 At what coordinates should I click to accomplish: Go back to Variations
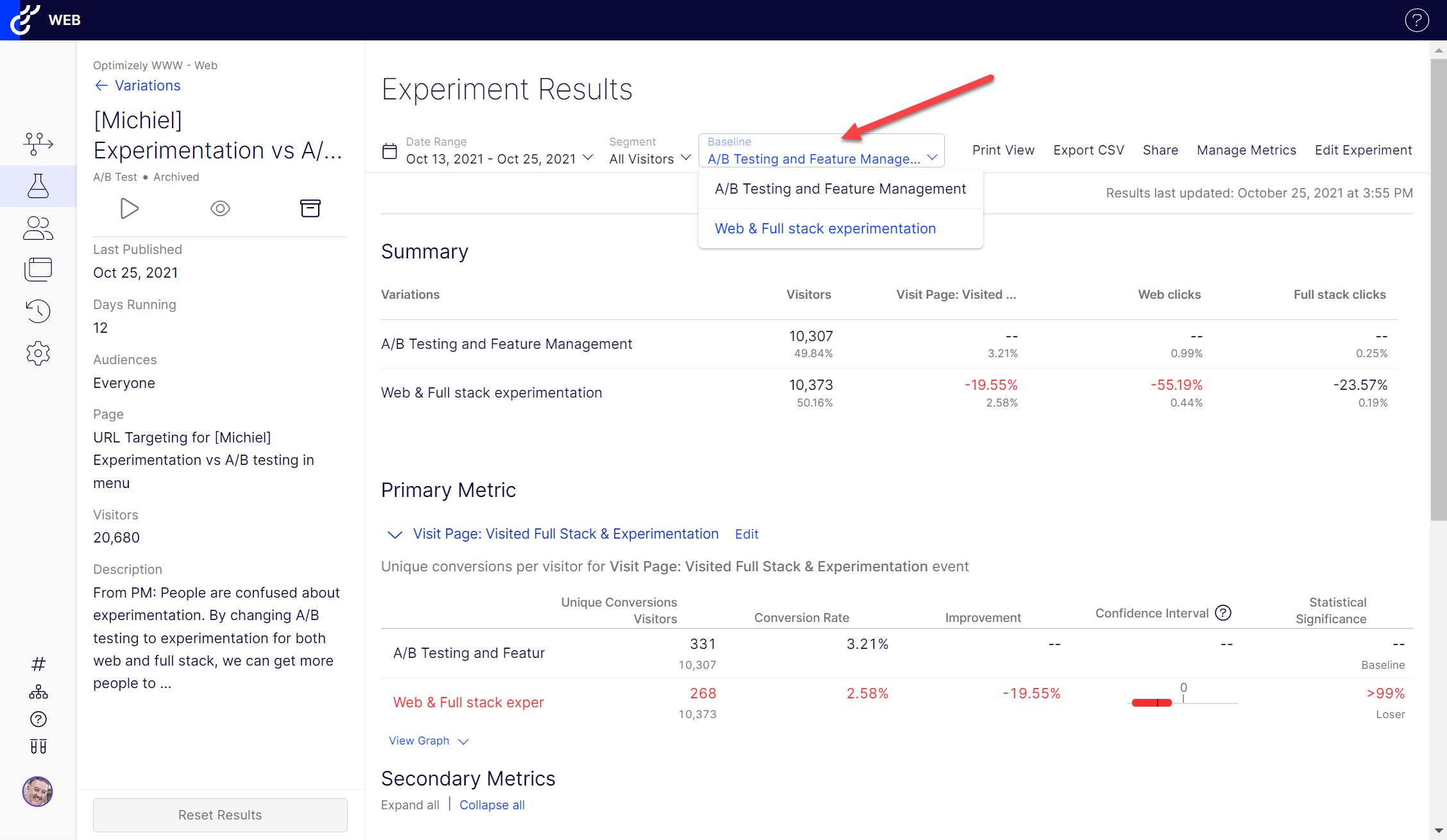point(137,85)
